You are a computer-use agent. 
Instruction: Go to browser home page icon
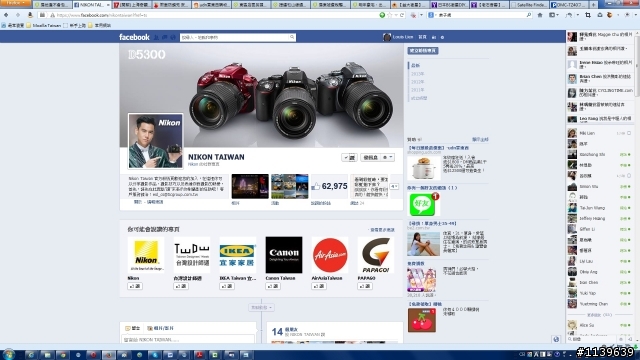tap(540, 15)
